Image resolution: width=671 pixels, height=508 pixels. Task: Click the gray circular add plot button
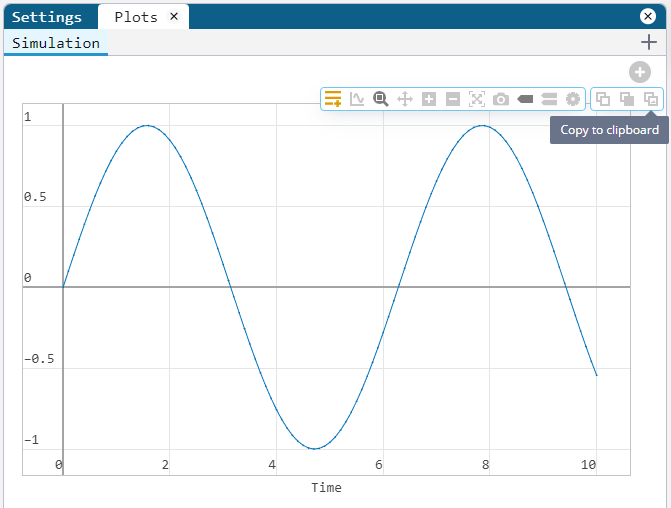pyautogui.click(x=640, y=72)
